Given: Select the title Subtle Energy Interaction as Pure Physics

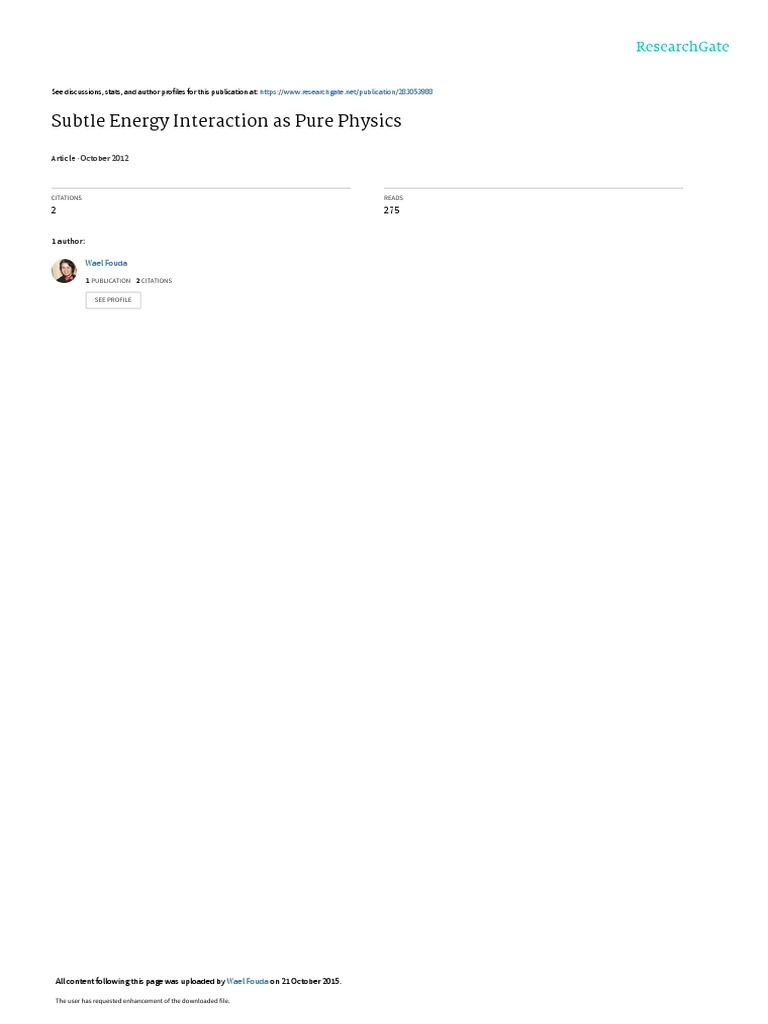Looking at the screenshot, I should (x=226, y=121).
